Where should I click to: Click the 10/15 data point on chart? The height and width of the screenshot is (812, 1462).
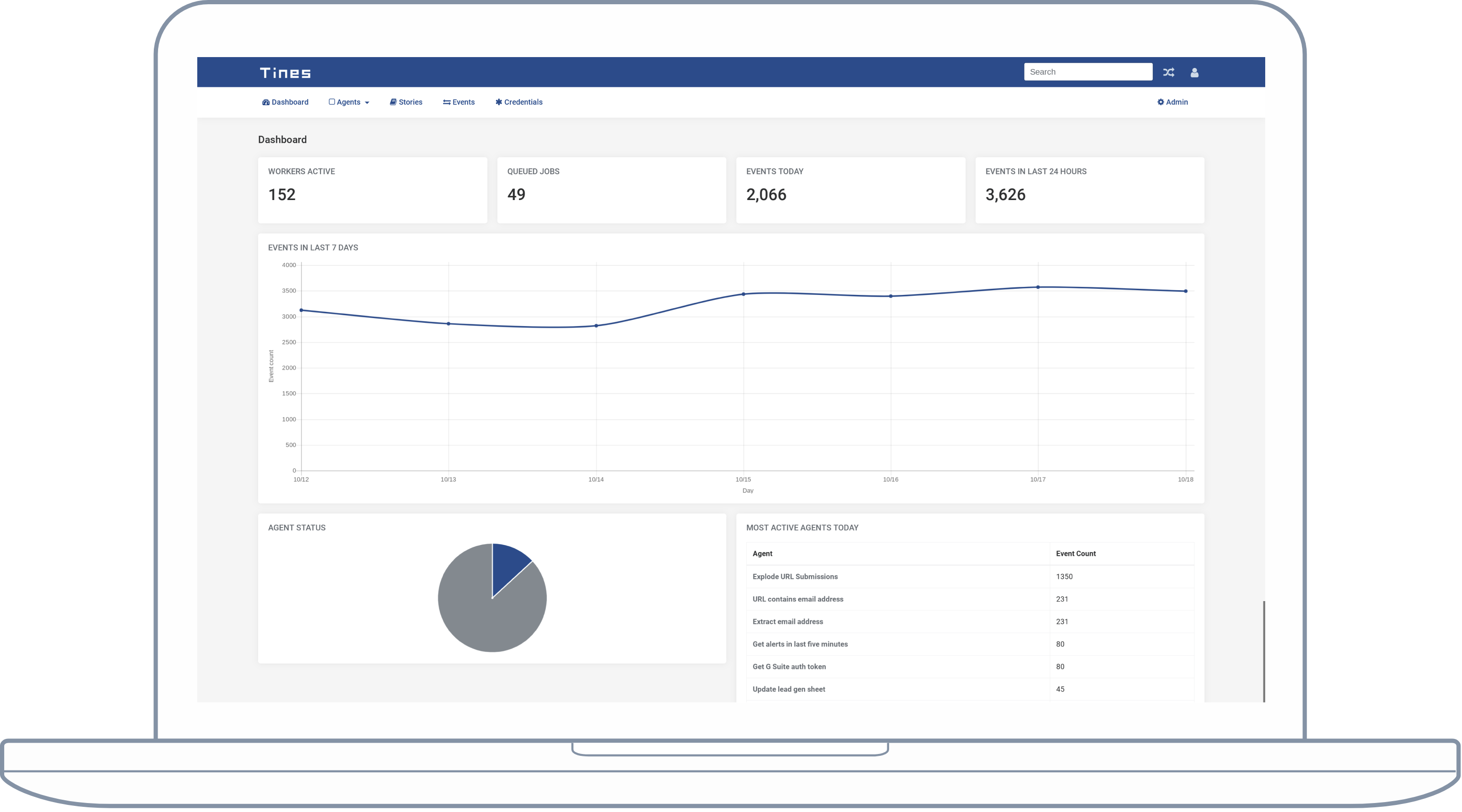click(743, 294)
